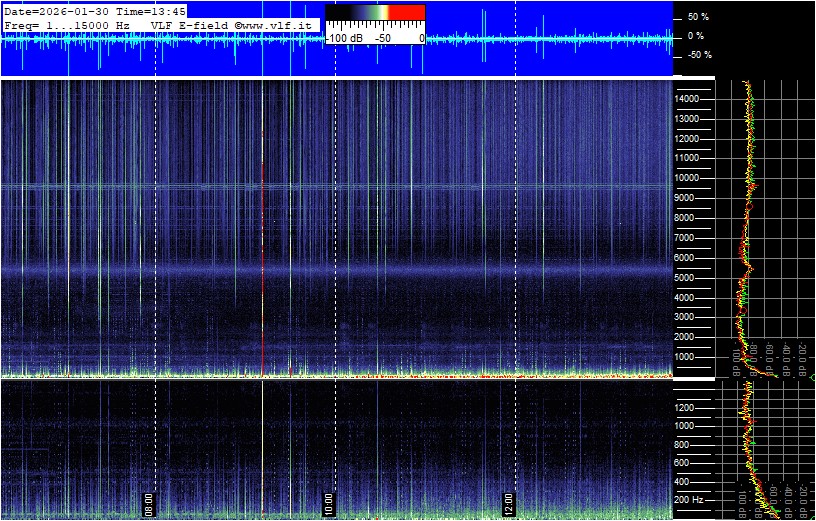This screenshot has width=816, height=521.
Task: Click the 10:00 time marker label
Action: [x=329, y=502]
